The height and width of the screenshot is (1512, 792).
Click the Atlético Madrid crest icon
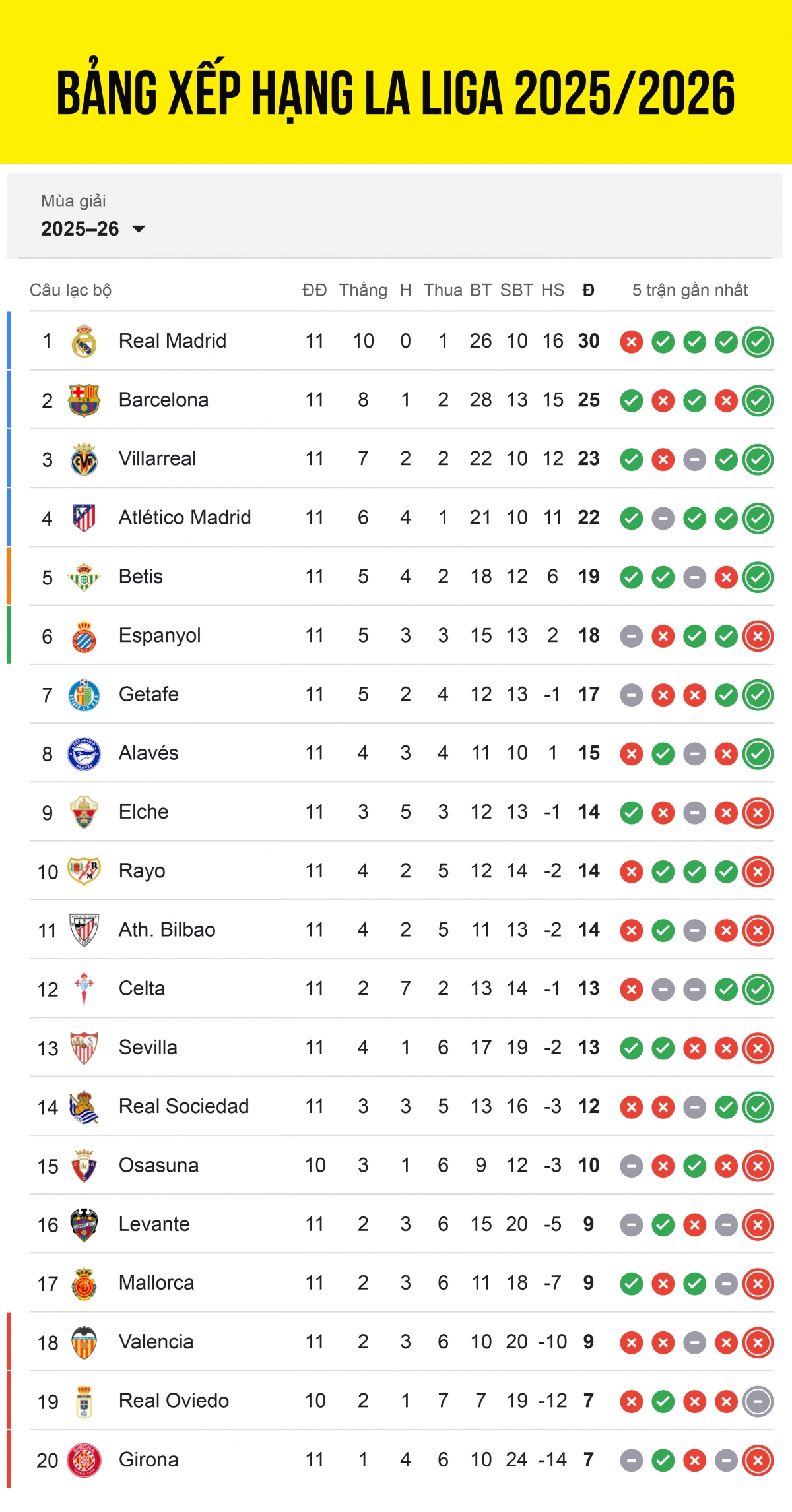click(x=84, y=517)
